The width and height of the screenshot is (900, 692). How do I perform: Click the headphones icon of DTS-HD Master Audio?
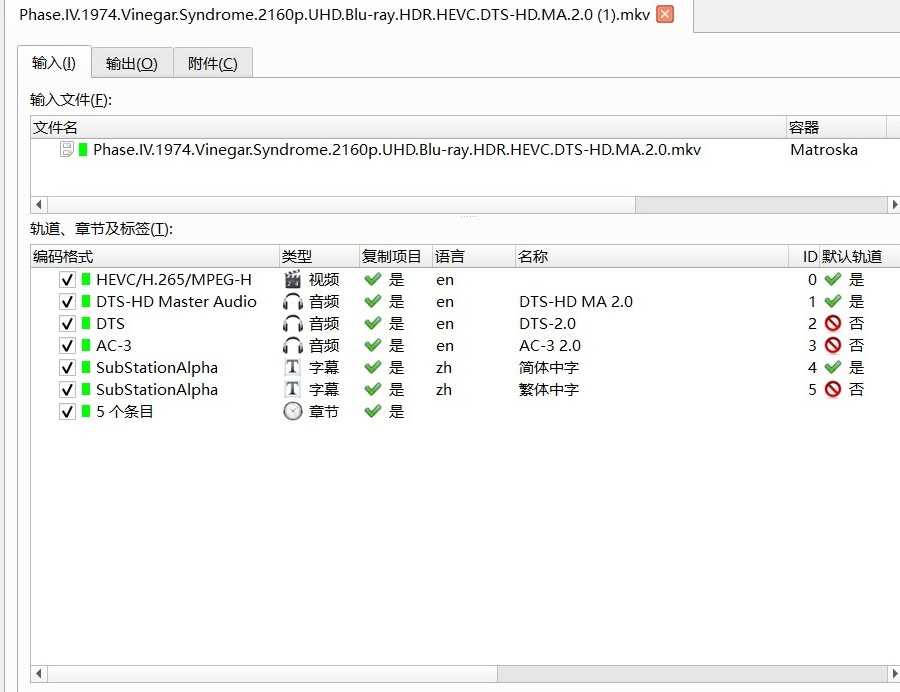click(293, 302)
